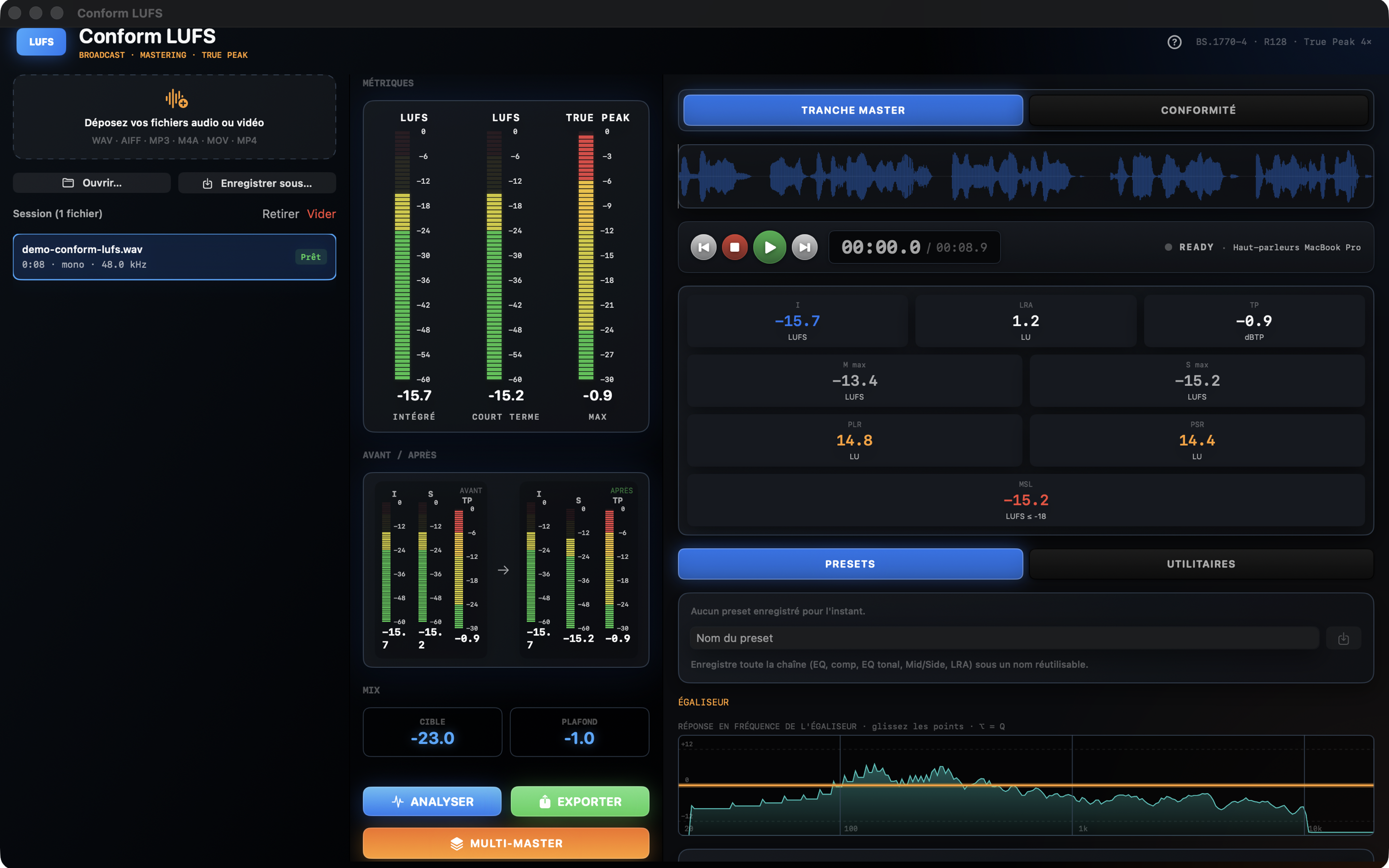The image size is (1389, 868).
Task: Click the short-term LUFS meter bar
Action: pos(494,256)
